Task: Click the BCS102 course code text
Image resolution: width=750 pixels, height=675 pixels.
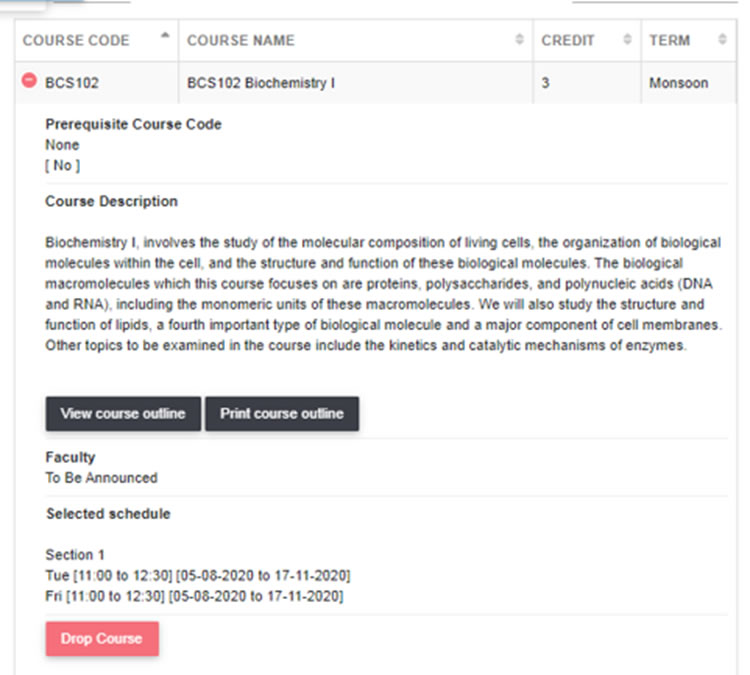Action: click(x=72, y=83)
